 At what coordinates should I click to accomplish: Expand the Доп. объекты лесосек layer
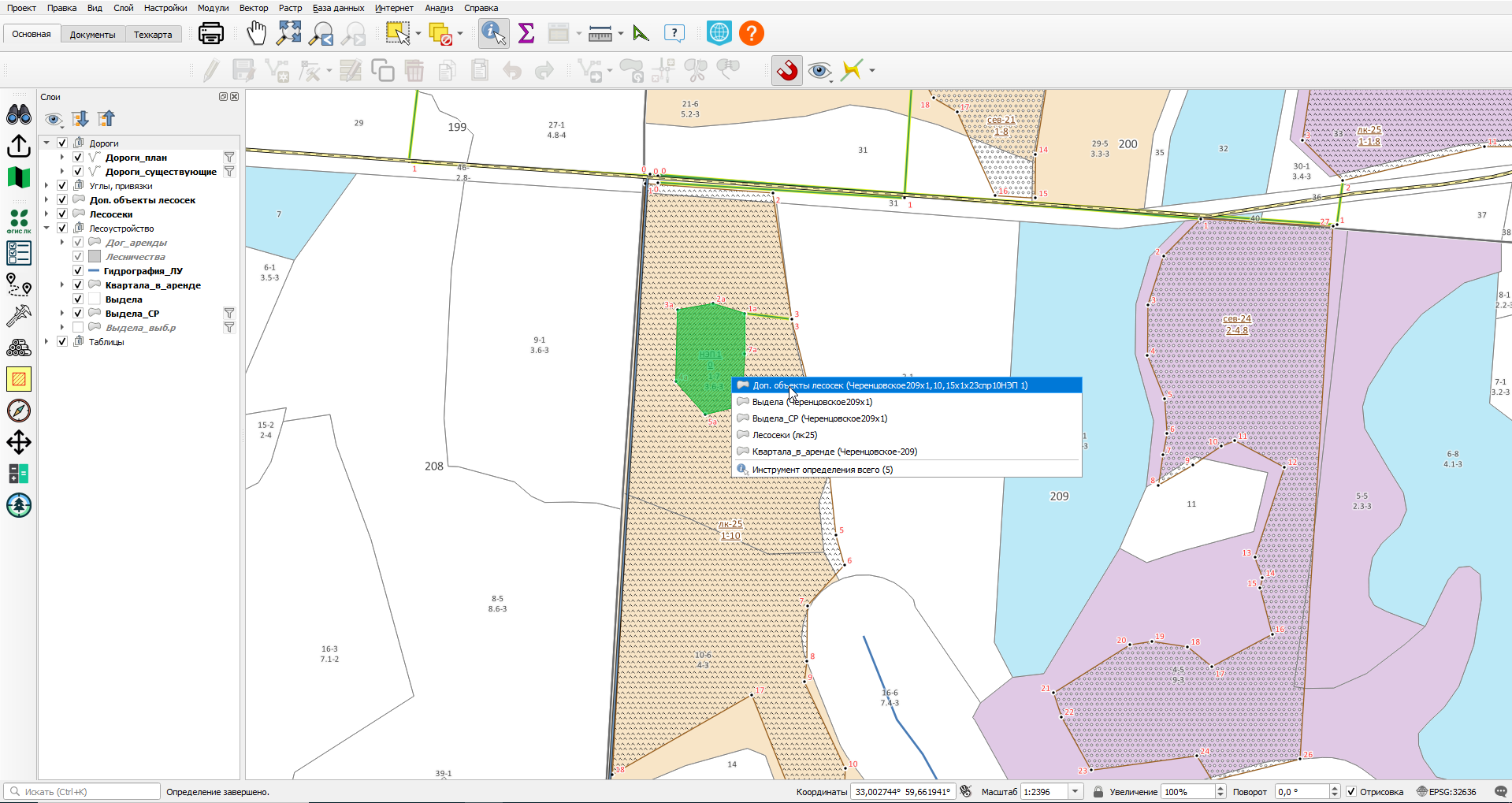tap(46, 200)
